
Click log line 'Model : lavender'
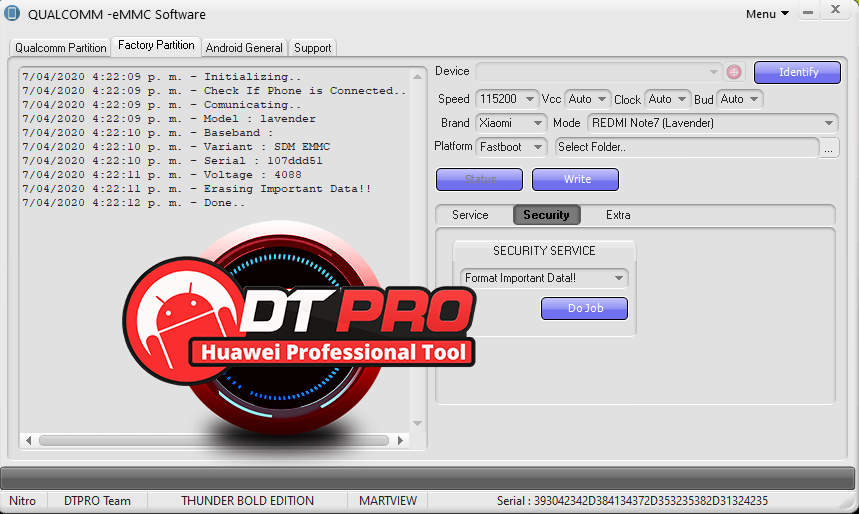(169, 118)
